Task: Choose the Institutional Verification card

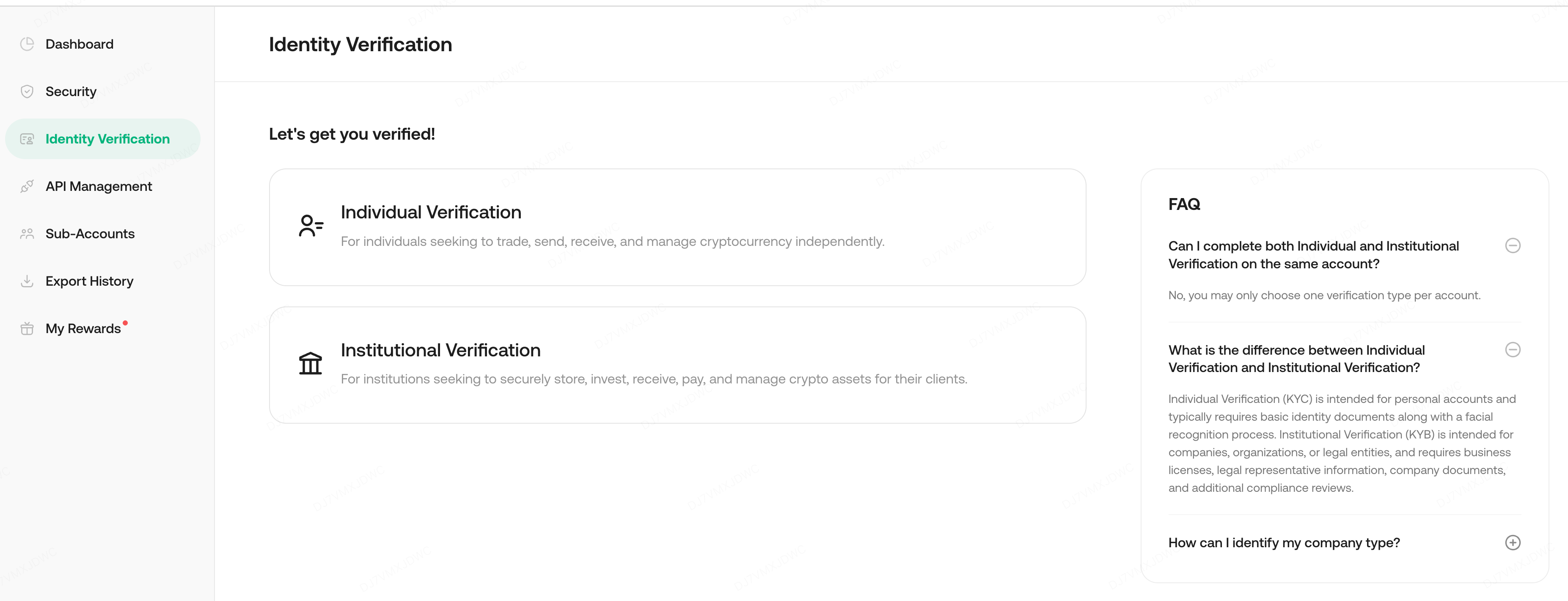Action: tap(677, 365)
